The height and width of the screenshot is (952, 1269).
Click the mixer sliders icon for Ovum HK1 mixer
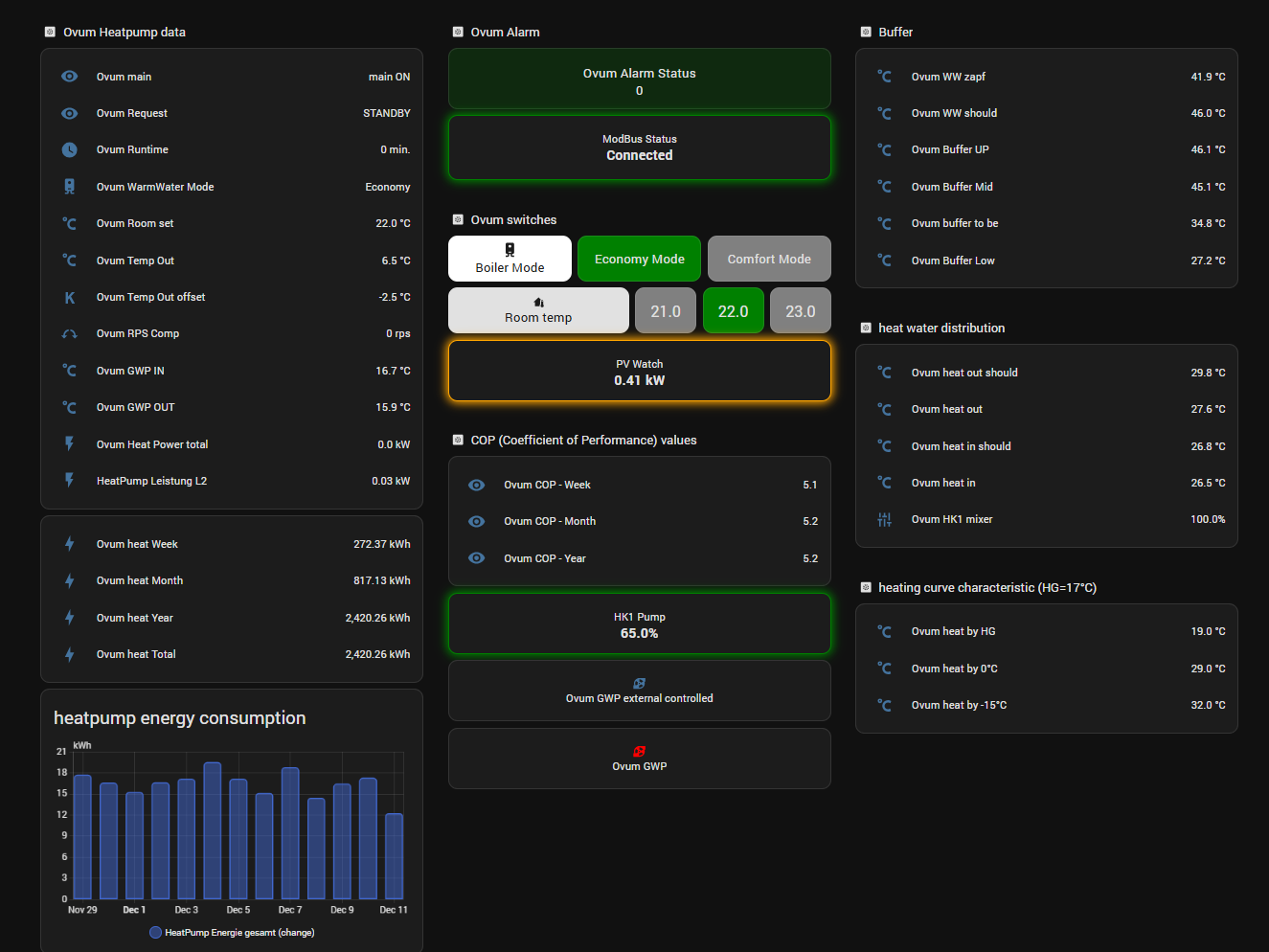click(x=884, y=519)
